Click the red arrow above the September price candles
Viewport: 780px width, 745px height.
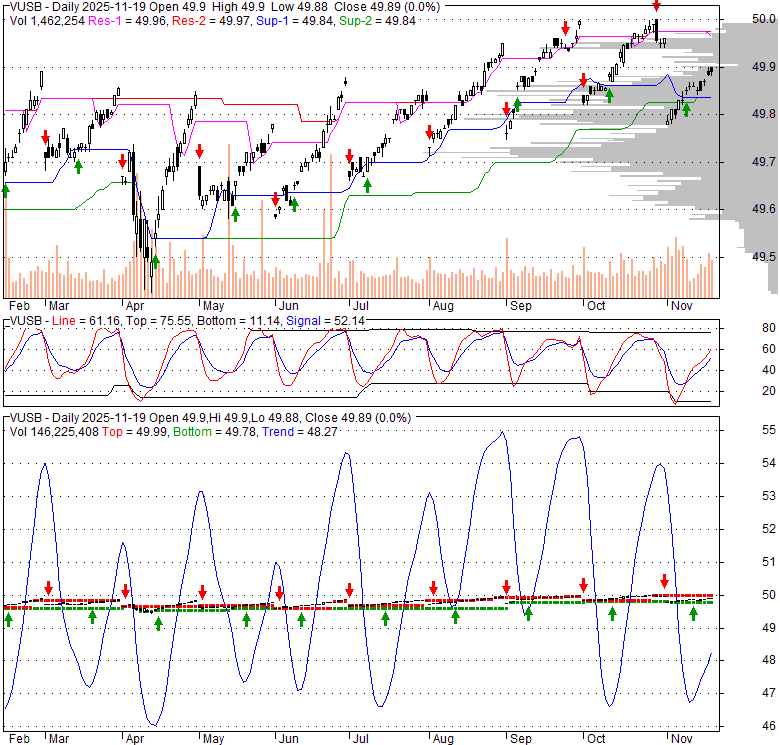coord(567,27)
